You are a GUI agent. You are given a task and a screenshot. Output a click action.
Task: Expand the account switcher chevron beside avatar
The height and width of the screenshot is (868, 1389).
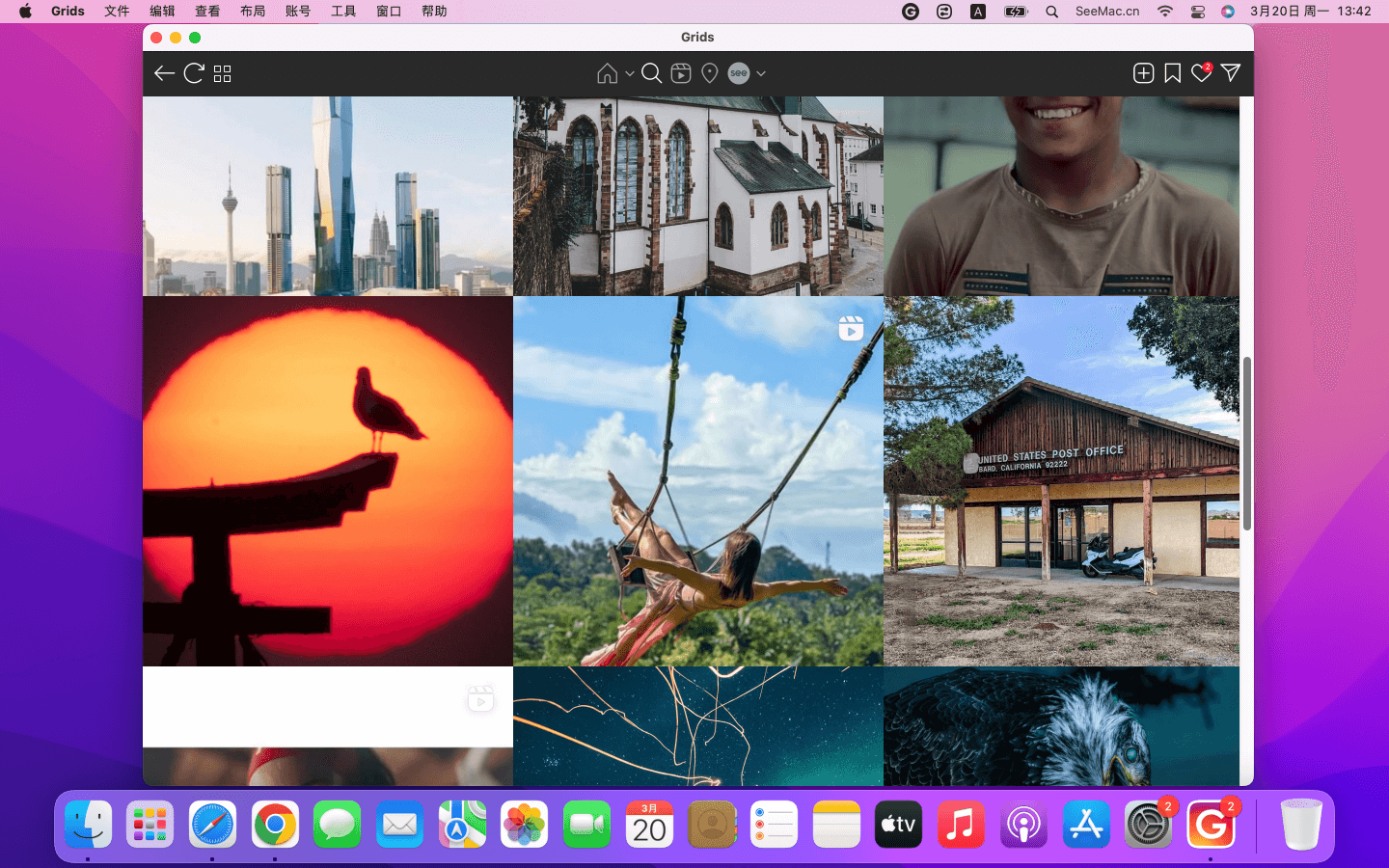(x=761, y=73)
